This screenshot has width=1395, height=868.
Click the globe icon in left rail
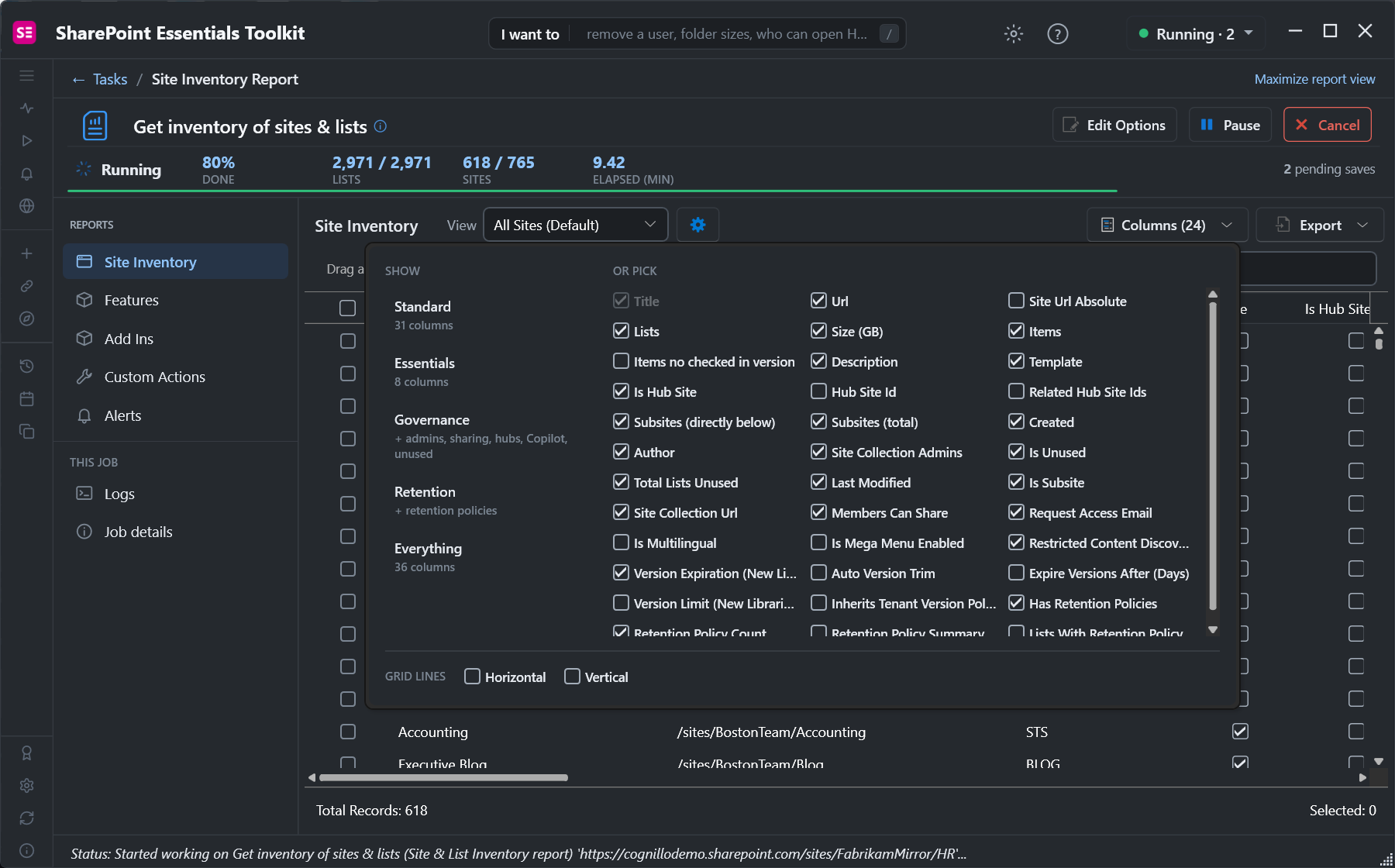click(26, 206)
